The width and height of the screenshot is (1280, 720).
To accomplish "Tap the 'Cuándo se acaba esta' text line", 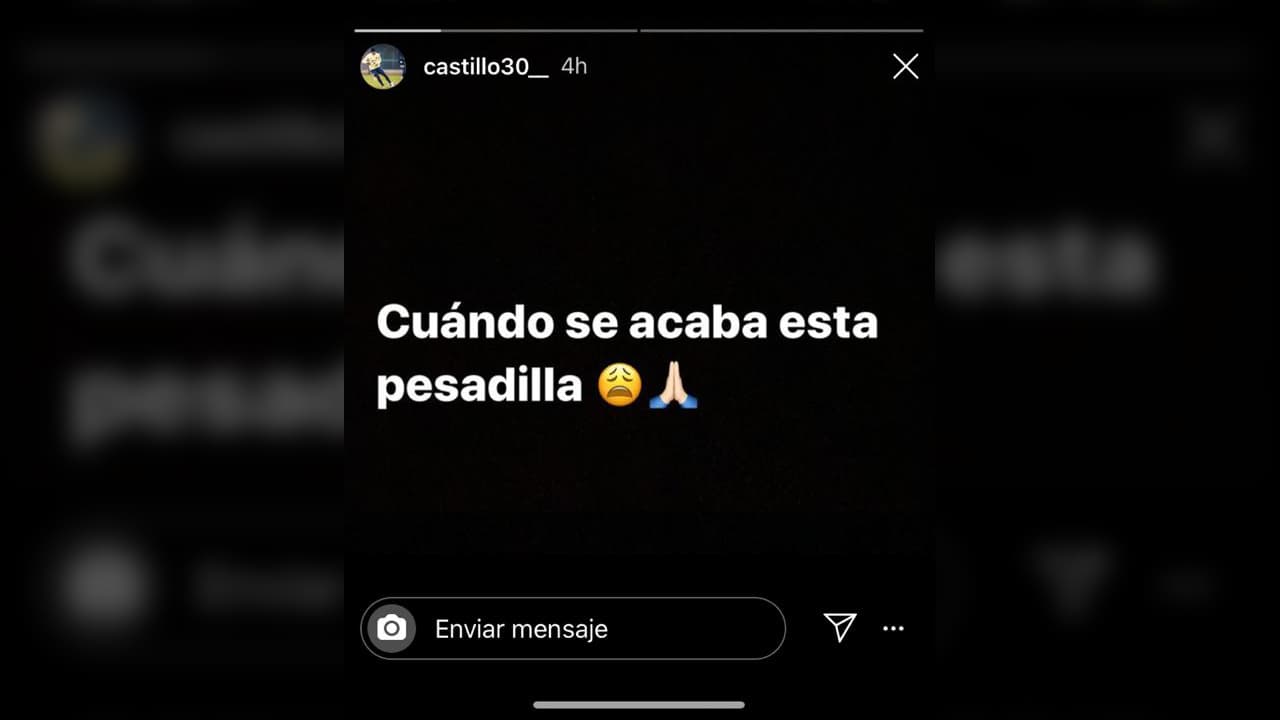I will point(627,322).
